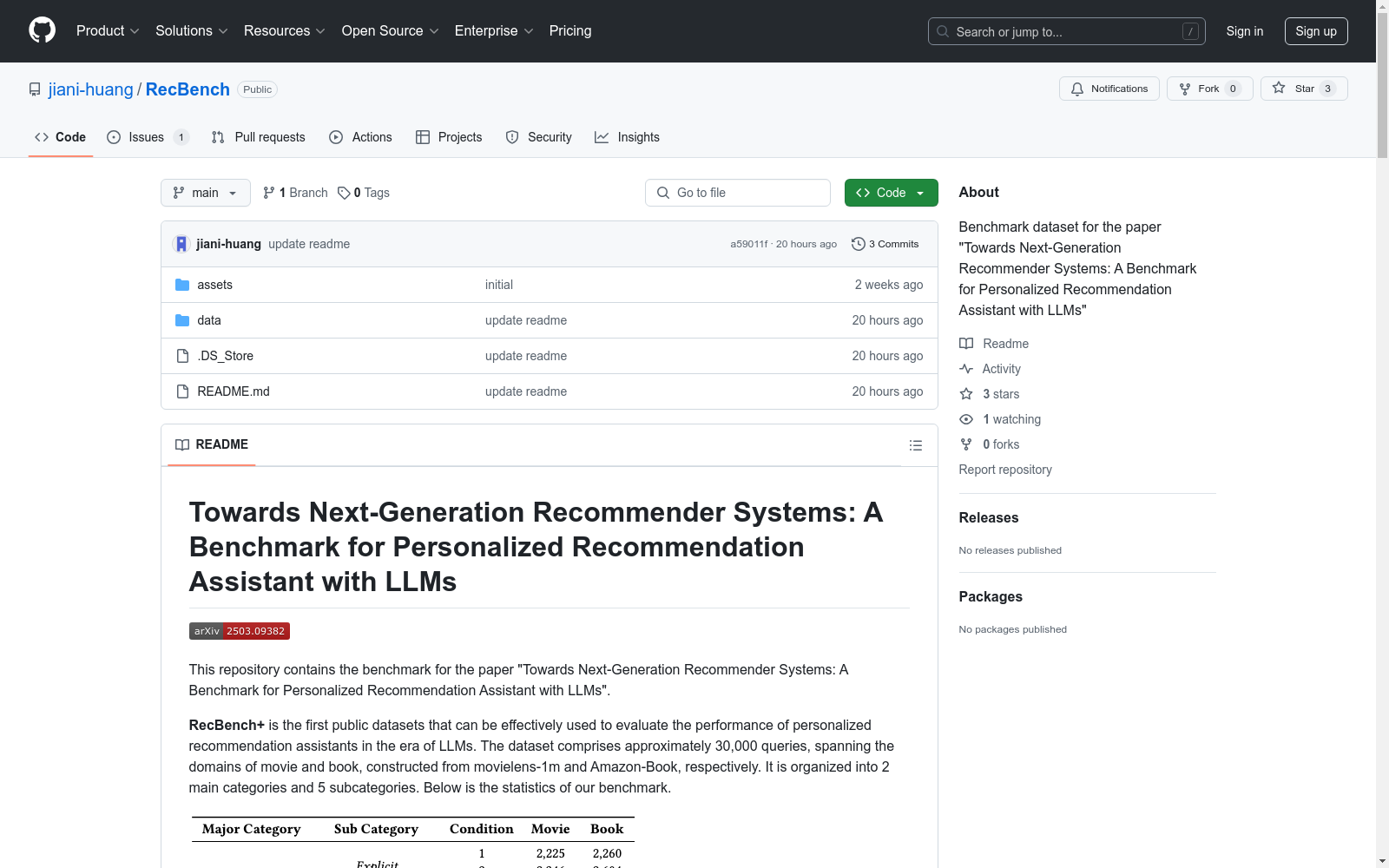Click the GitHub logo icon
Viewport: 1389px width, 868px height.
[42, 30]
